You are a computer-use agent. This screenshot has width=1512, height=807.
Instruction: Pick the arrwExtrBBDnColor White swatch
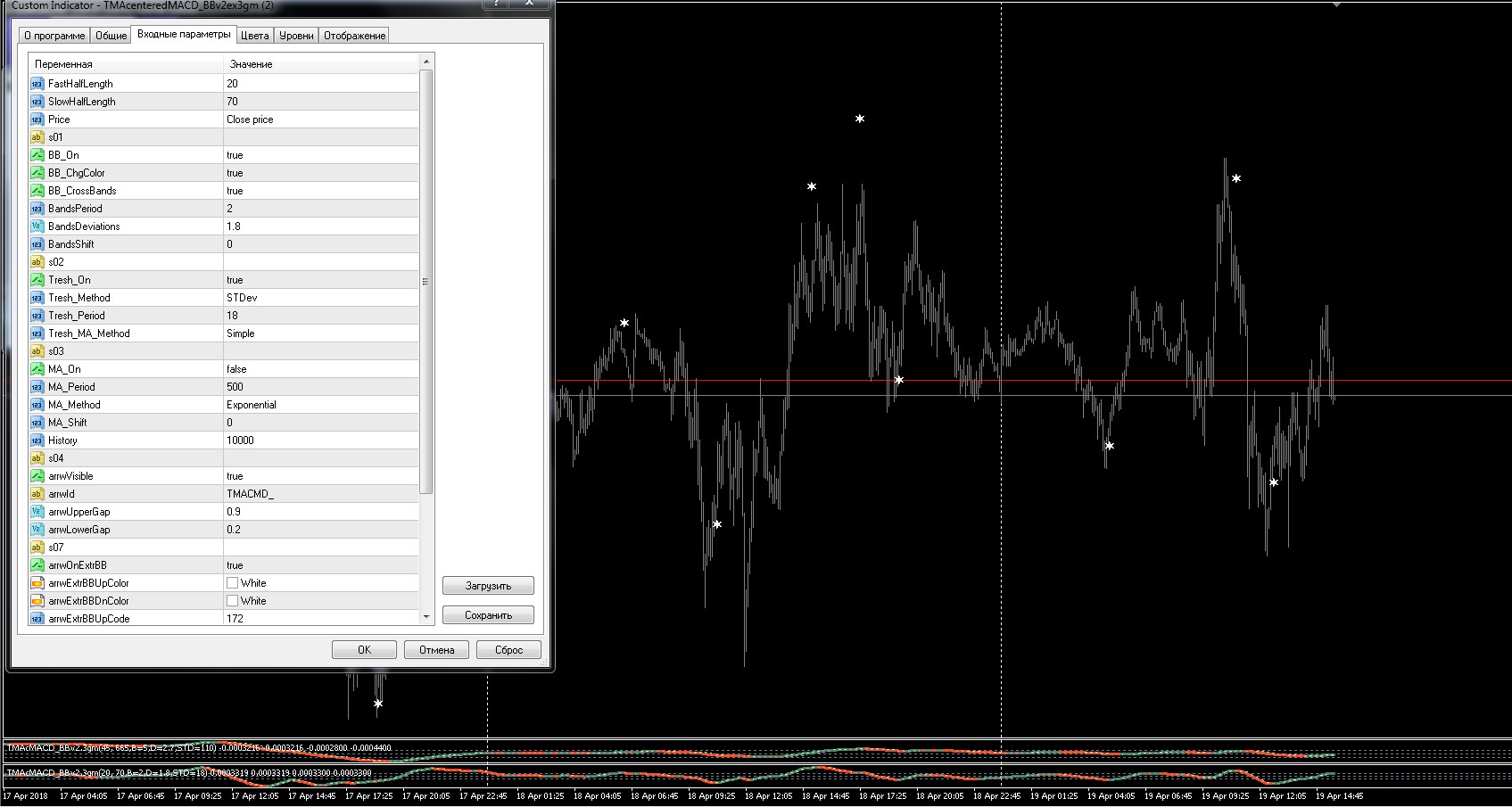tap(233, 601)
